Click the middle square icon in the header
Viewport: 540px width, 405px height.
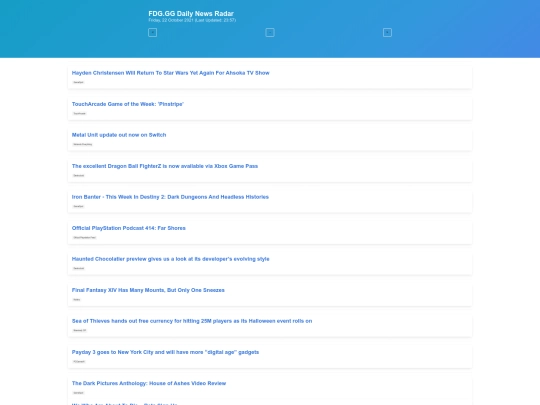tap(270, 32)
